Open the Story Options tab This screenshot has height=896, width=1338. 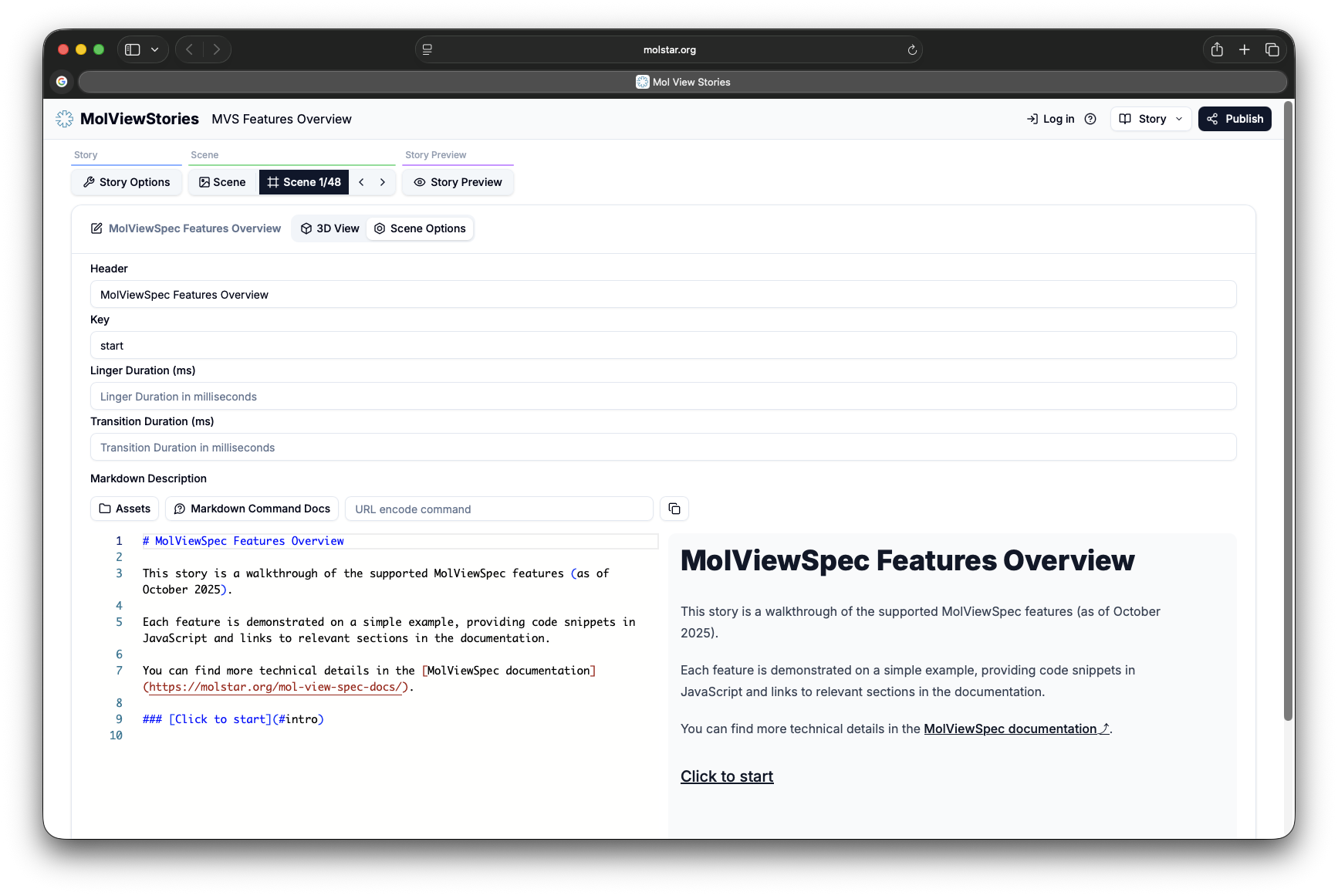[127, 182]
